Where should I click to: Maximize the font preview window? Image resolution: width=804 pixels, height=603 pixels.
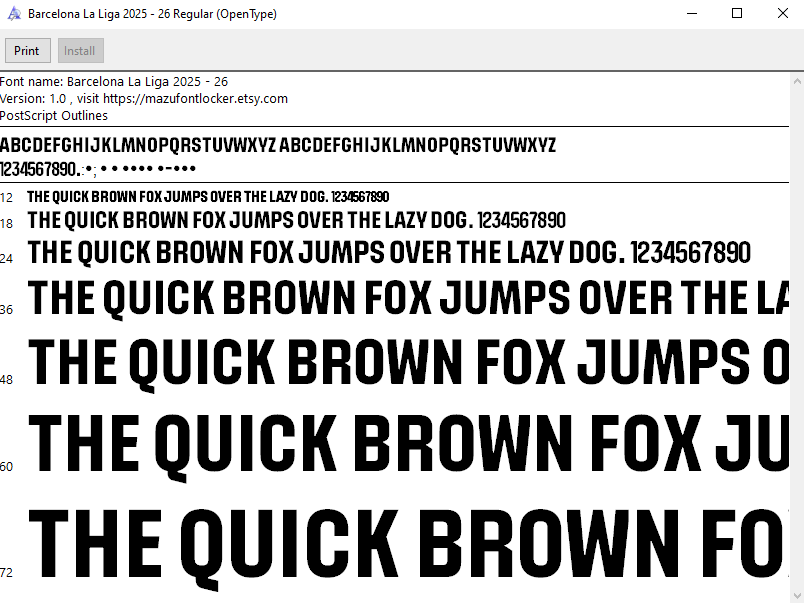click(737, 14)
